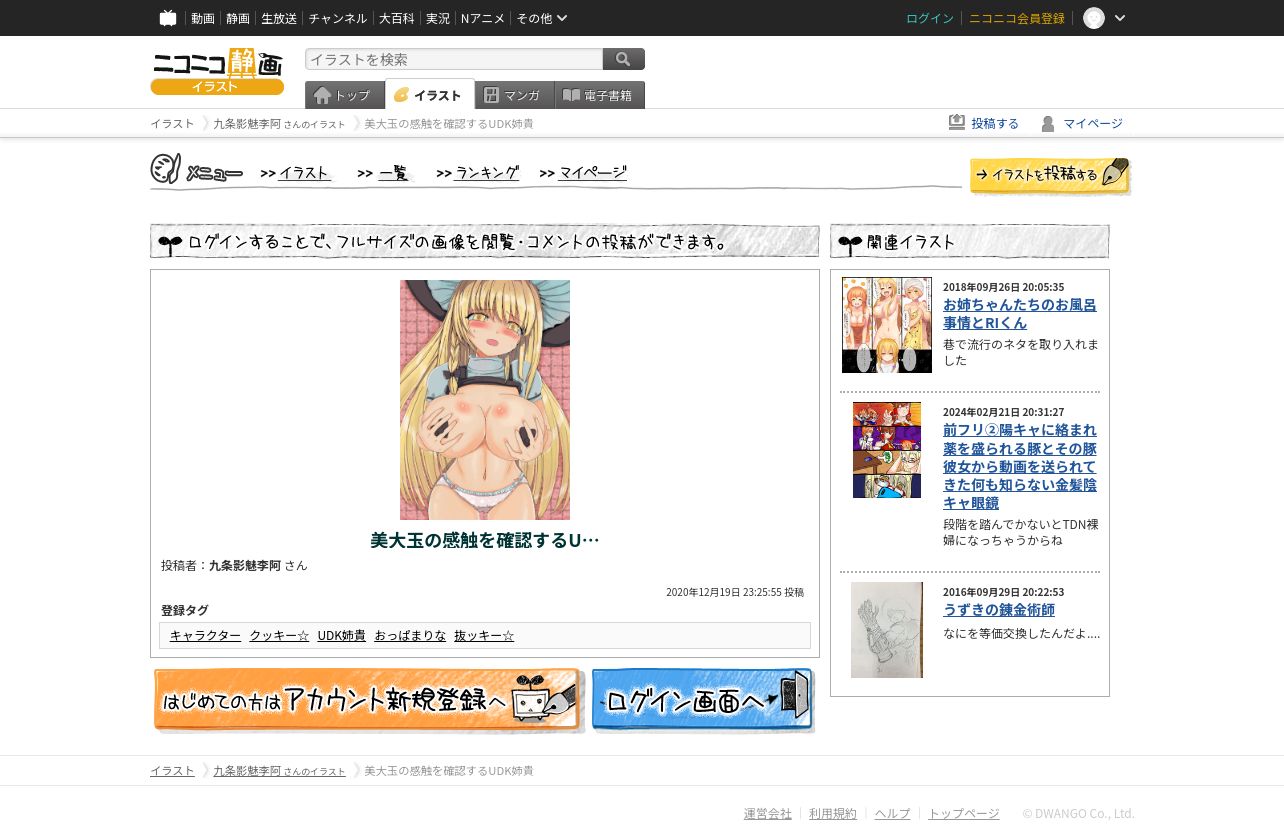
Task: Click the Niconico TV icon in top bar
Action: click(168, 18)
